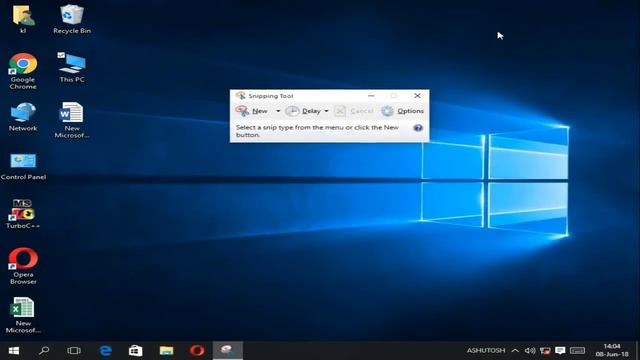Select the Opera Browser desktop shortcut
The width and height of the screenshot is (640, 360).
tap(23, 266)
